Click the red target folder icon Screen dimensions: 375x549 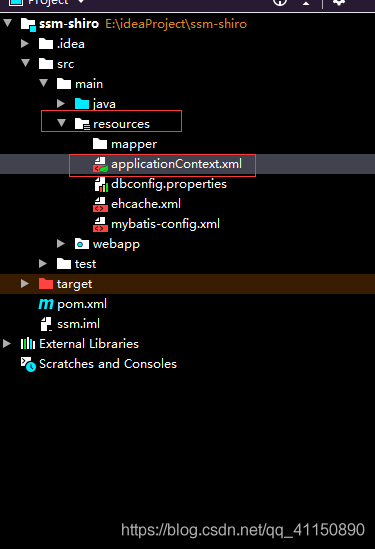coord(46,284)
